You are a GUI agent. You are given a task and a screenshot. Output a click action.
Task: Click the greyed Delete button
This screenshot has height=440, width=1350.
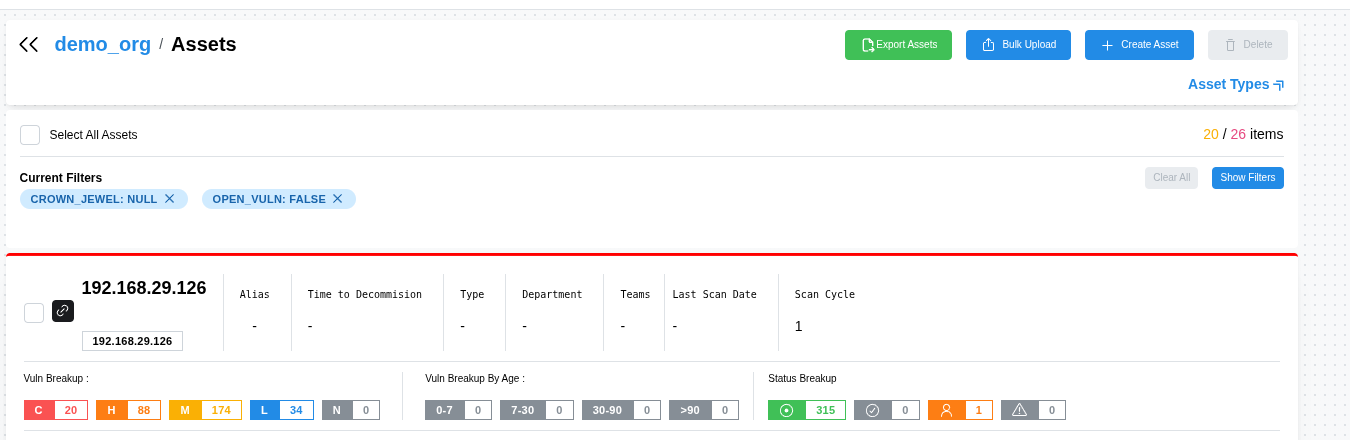(x=1248, y=45)
